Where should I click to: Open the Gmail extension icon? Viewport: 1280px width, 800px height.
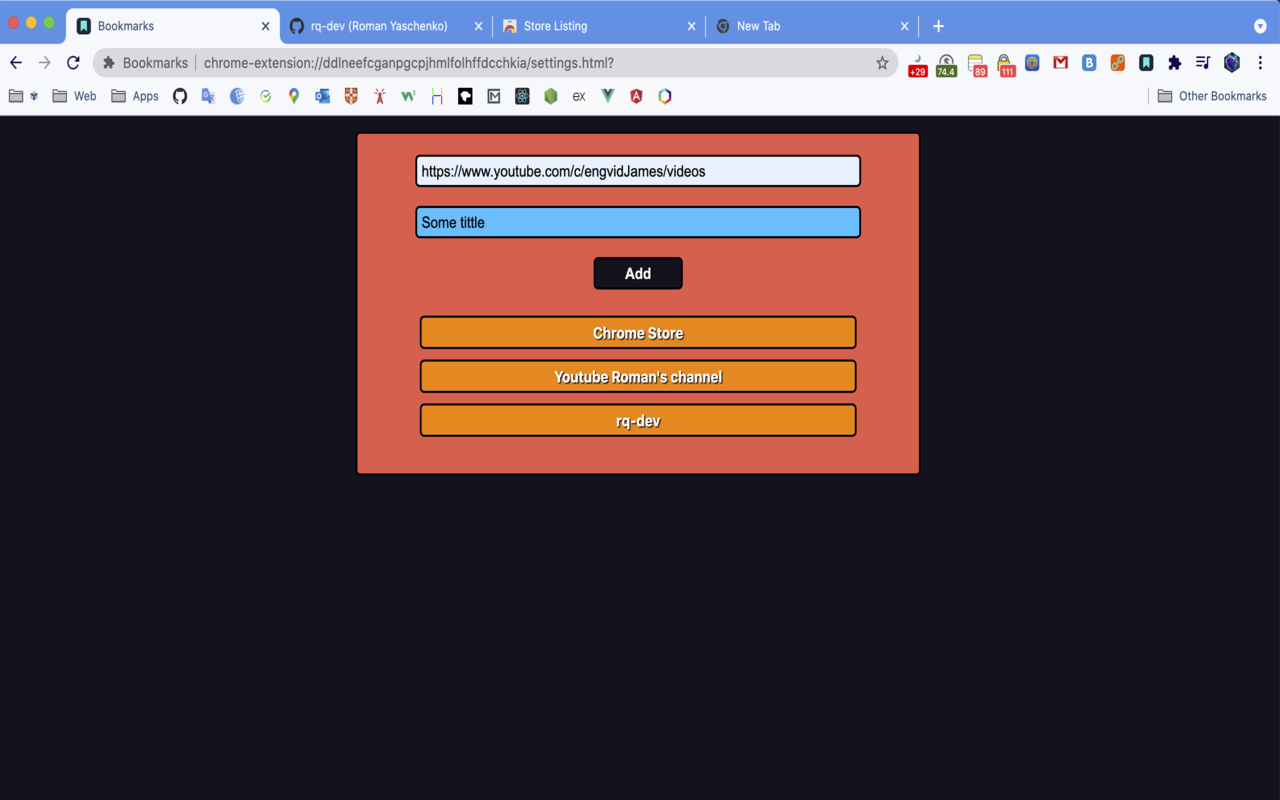[1061, 63]
